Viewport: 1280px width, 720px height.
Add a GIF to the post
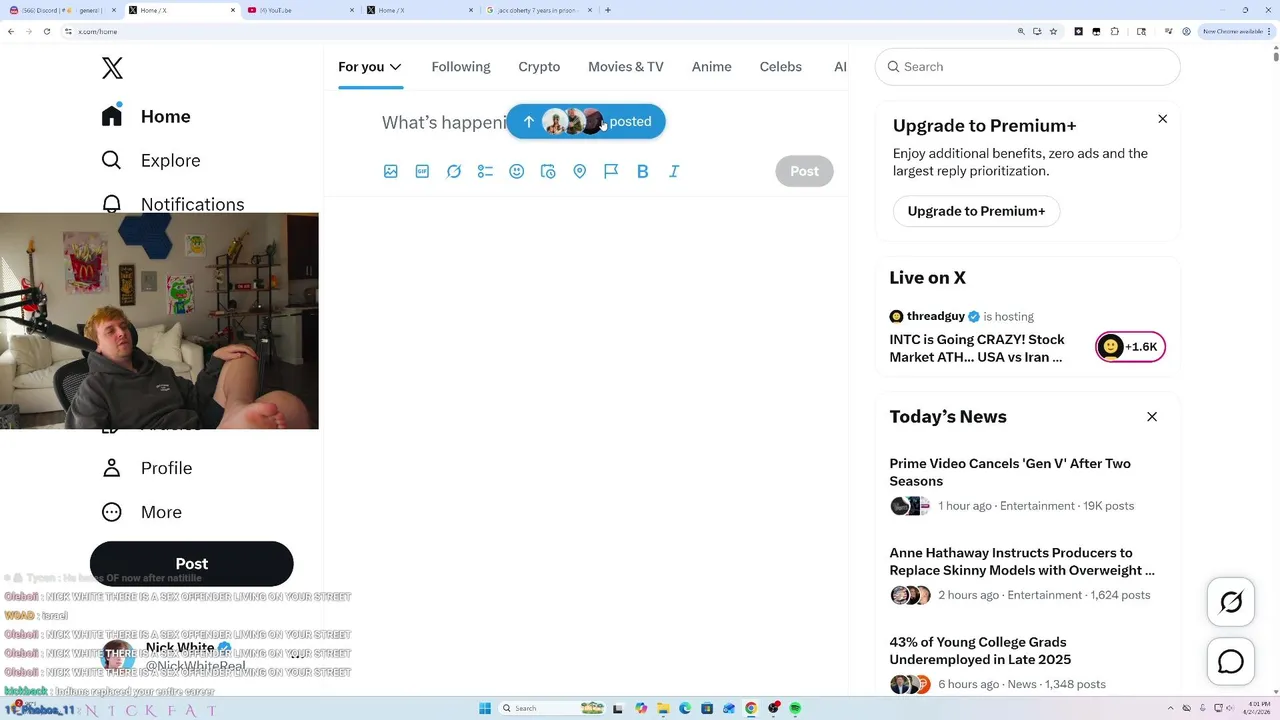[422, 171]
